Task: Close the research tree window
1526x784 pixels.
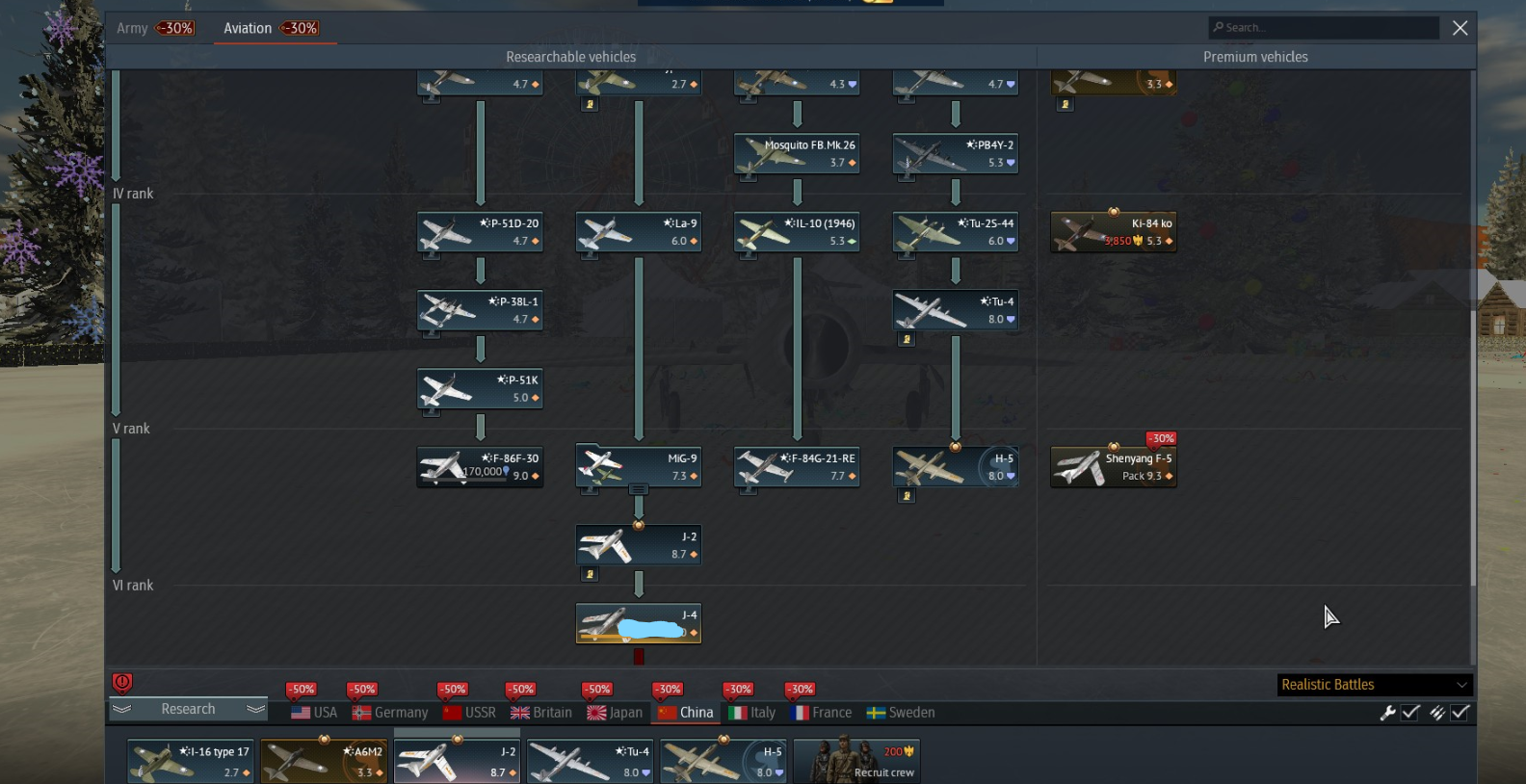Action: coord(1460,28)
